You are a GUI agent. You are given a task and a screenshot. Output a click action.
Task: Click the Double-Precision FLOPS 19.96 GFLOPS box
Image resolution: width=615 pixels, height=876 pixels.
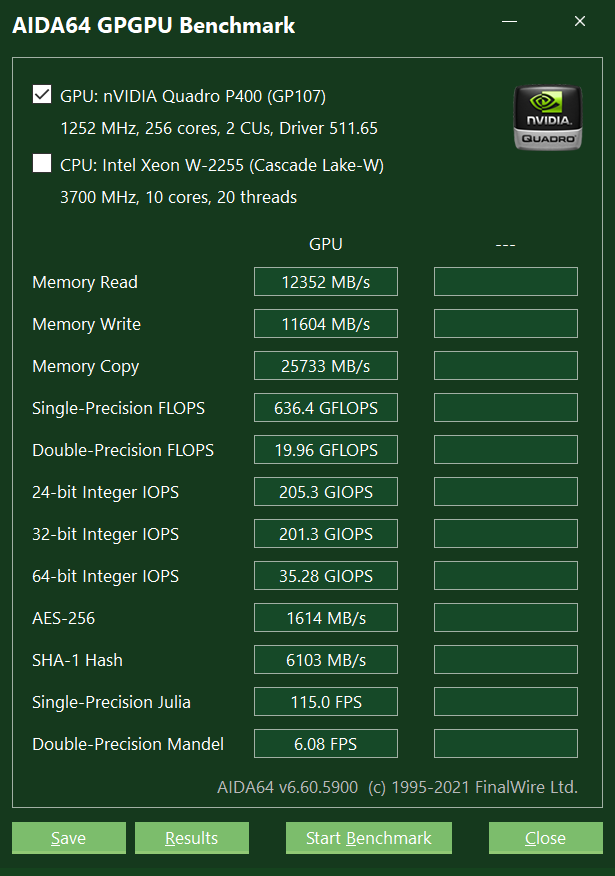click(x=326, y=449)
